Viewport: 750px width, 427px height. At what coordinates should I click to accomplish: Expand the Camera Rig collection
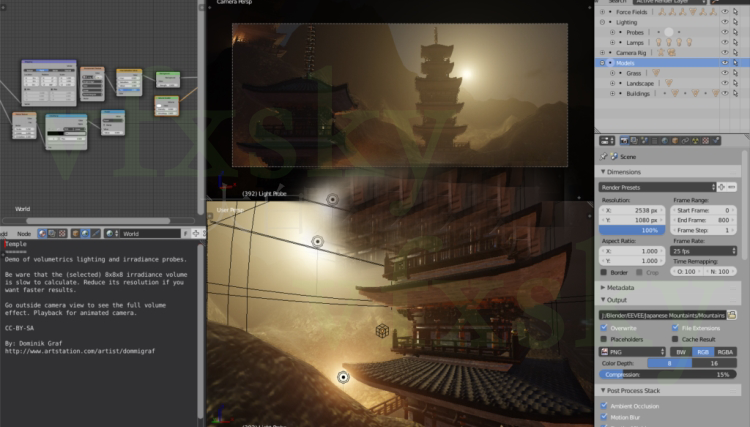click(602, 53)
